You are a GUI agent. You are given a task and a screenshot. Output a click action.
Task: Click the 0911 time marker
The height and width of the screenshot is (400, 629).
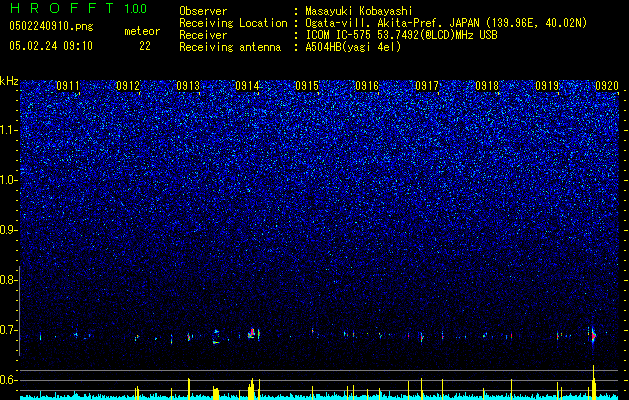pyautogui.click(x=68, y=86)
